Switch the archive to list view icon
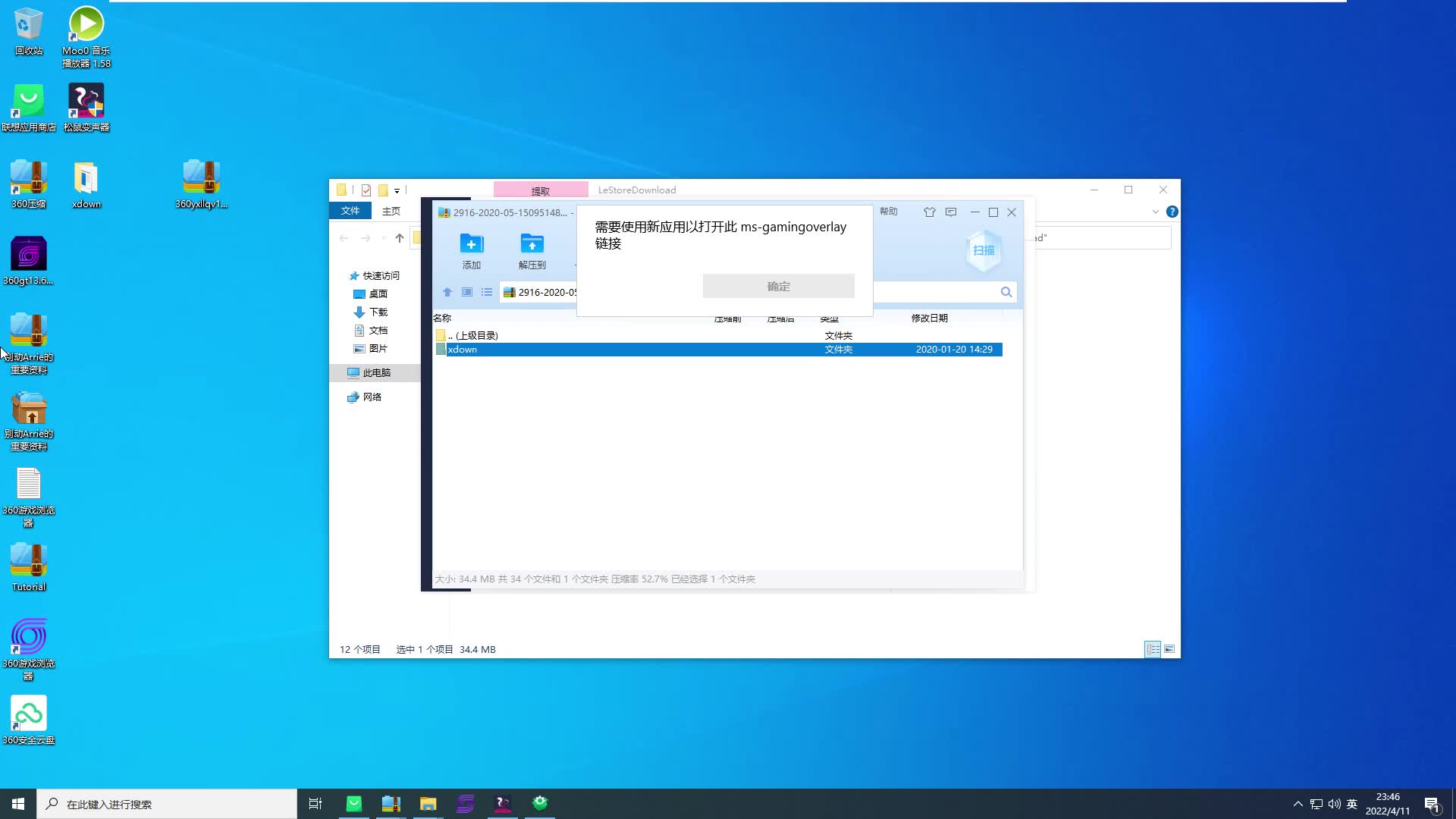 [487, 292]
